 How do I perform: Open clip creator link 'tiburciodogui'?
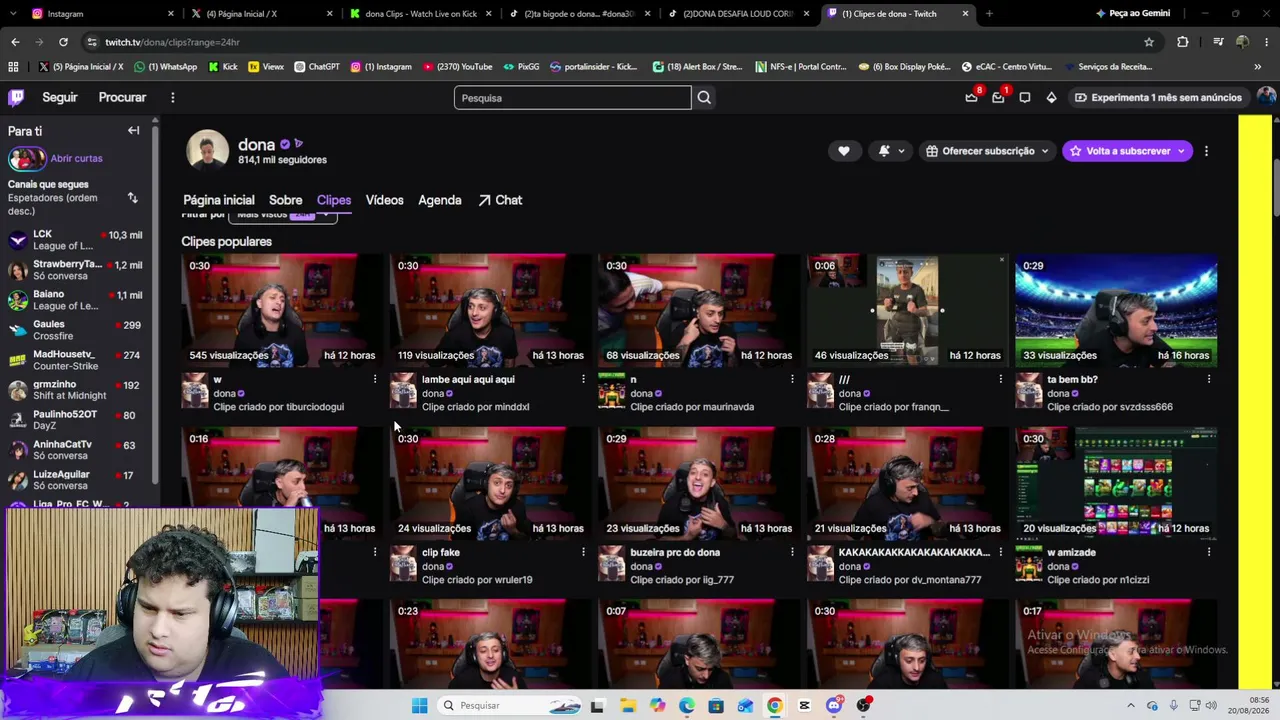(x=311, y=407)
